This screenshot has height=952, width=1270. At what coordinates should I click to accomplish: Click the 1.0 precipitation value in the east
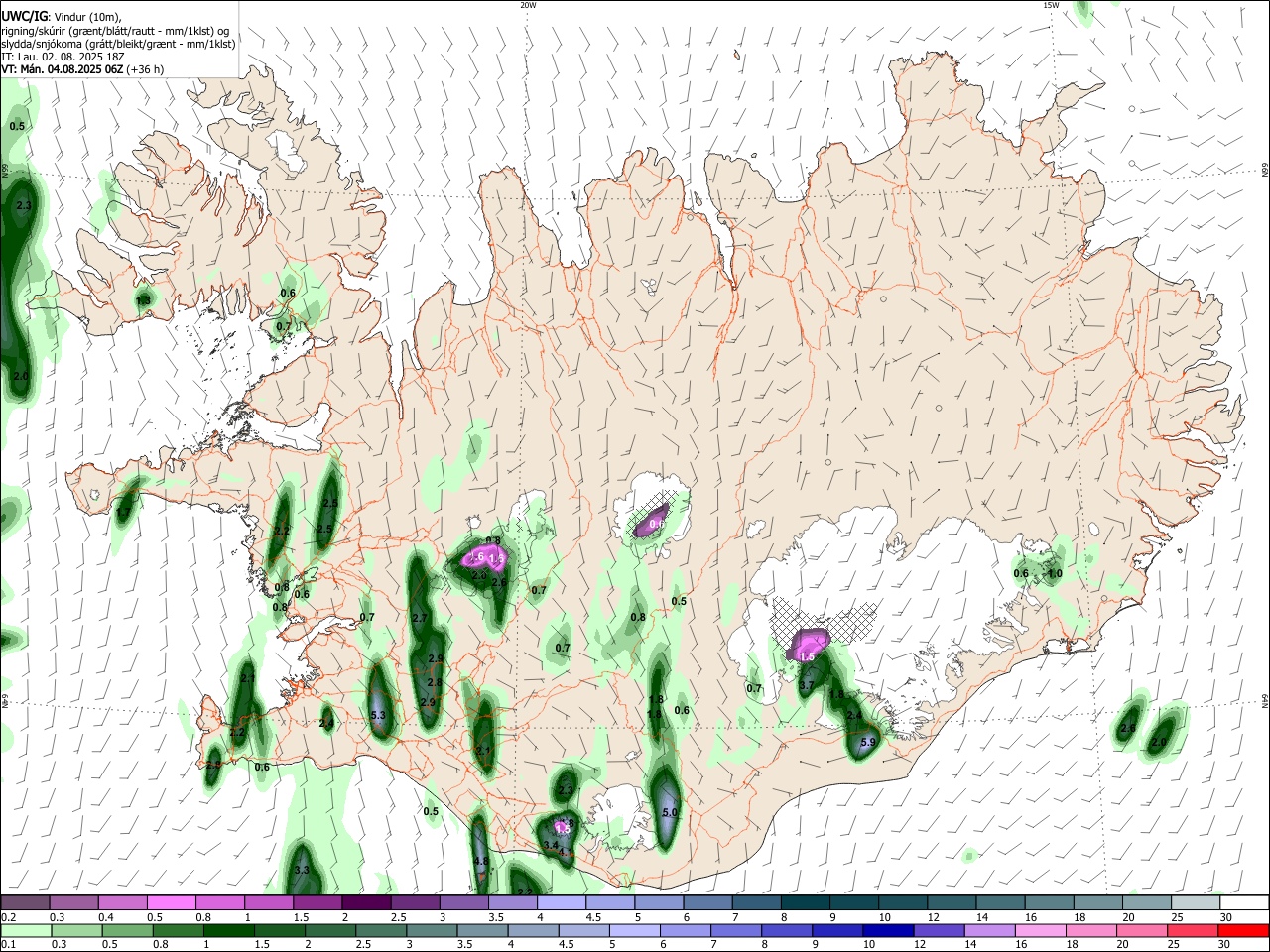(1055, 574)
